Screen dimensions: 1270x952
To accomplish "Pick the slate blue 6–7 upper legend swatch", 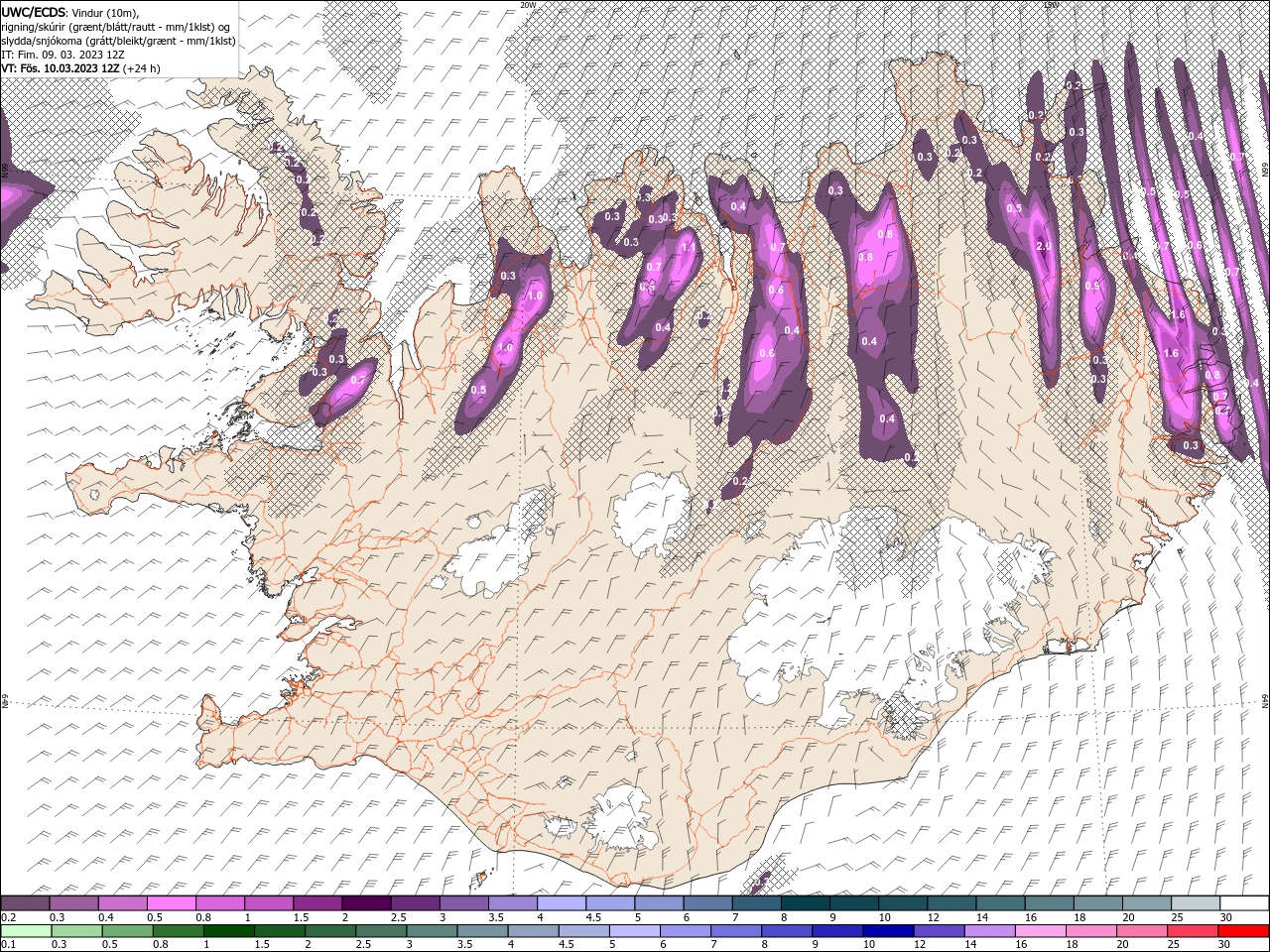I will (706, 903).
